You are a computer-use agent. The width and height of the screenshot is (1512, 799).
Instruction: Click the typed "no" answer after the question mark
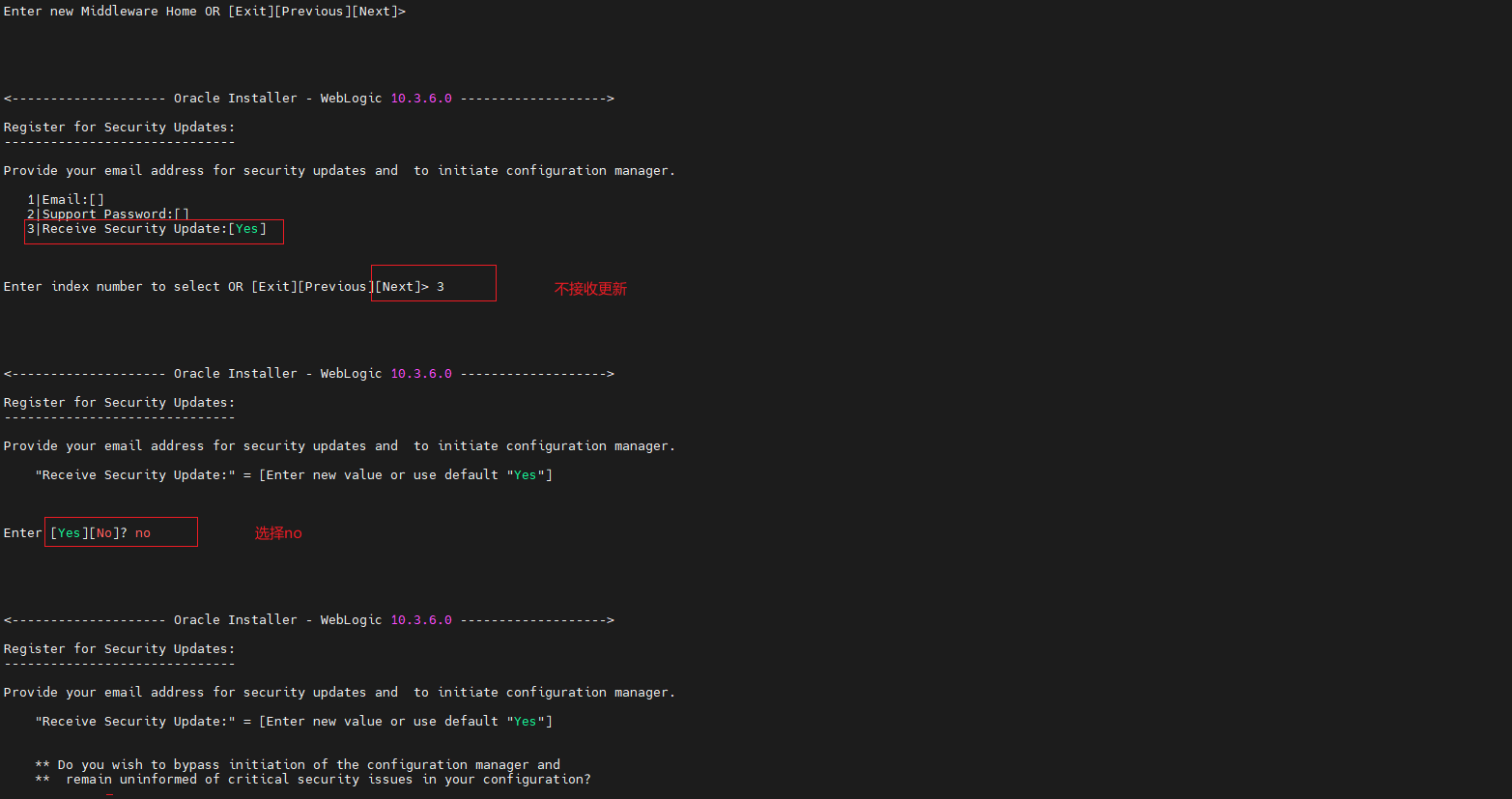pos(143,533)
